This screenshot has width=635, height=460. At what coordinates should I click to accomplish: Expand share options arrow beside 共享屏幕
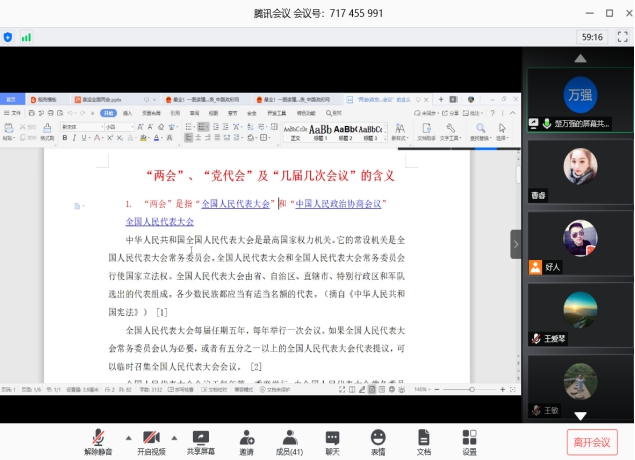click(x=225, y=438)
